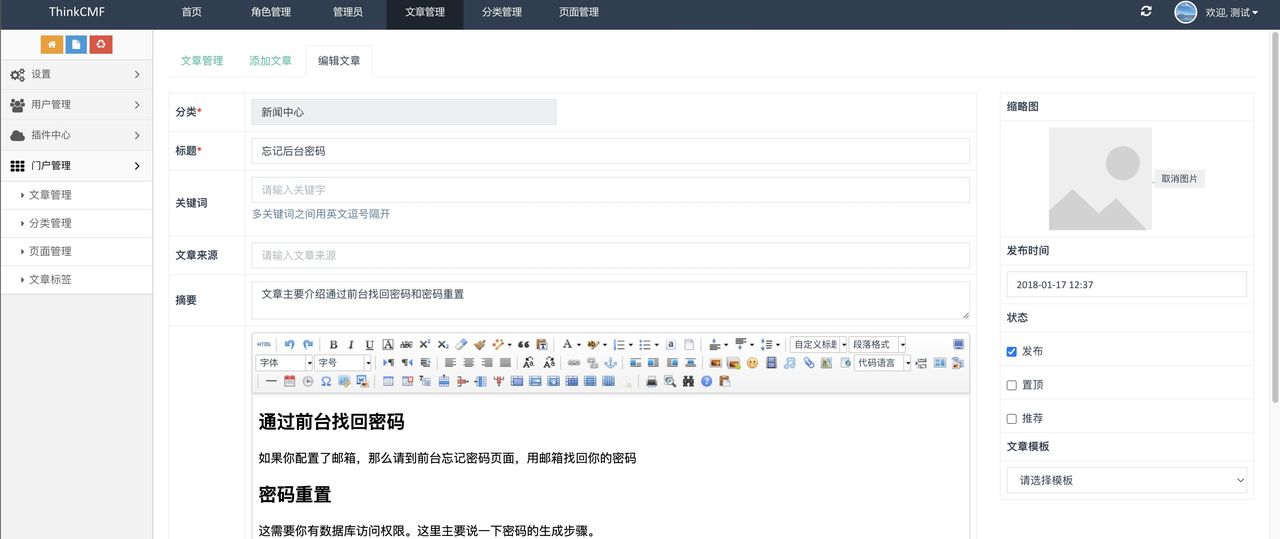Viewport: 1280px width, 539px height.
Task: Click the thumbnail placeholder image
Action: pyautogui.click(x=1100, y=179)
